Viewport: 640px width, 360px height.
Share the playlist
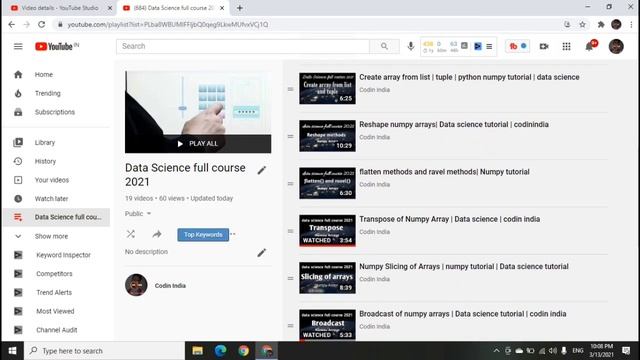point(157,234)
